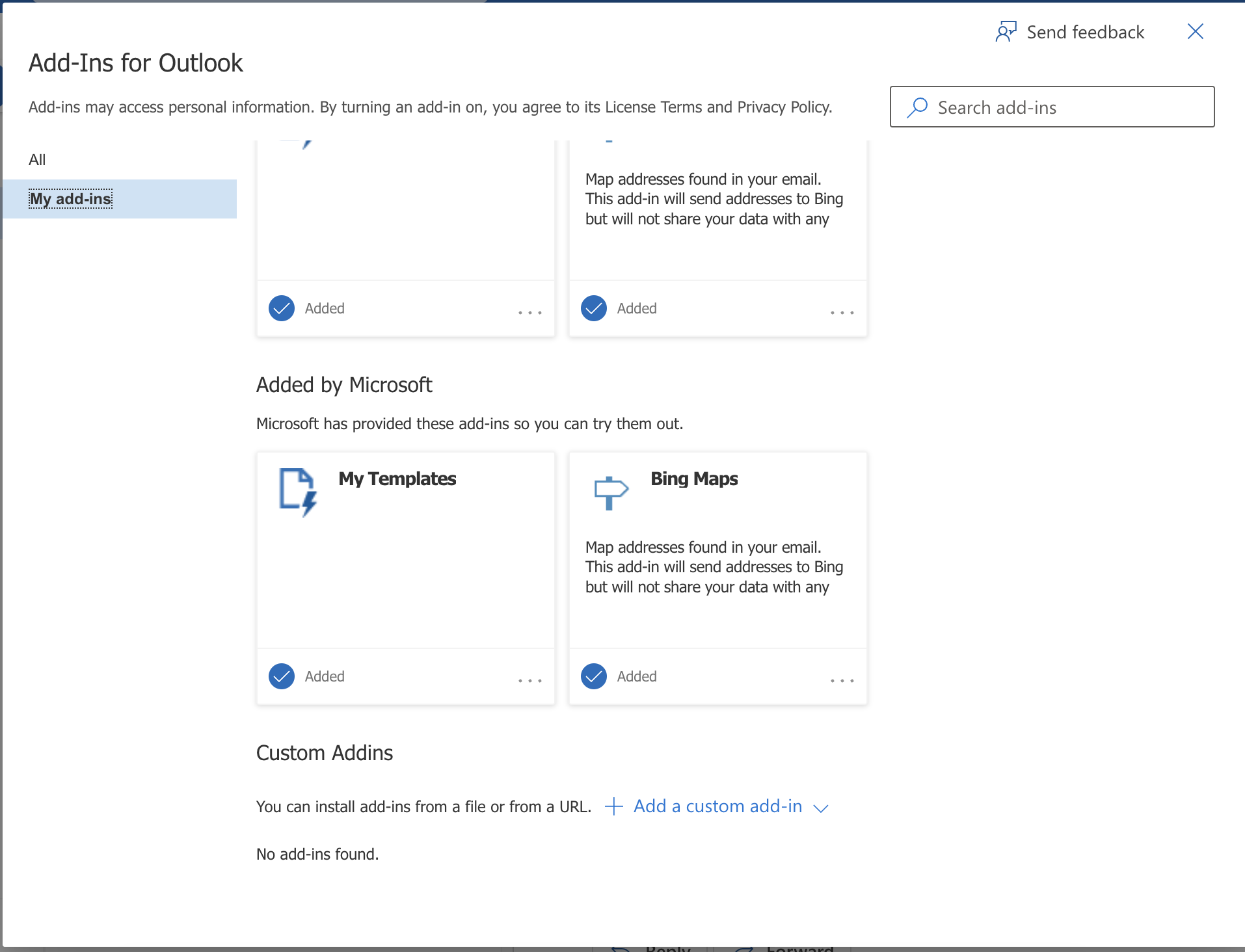Click Add a custom add-in link
The height and width of the screenshot is (952, 1245).
pos(718,806)
